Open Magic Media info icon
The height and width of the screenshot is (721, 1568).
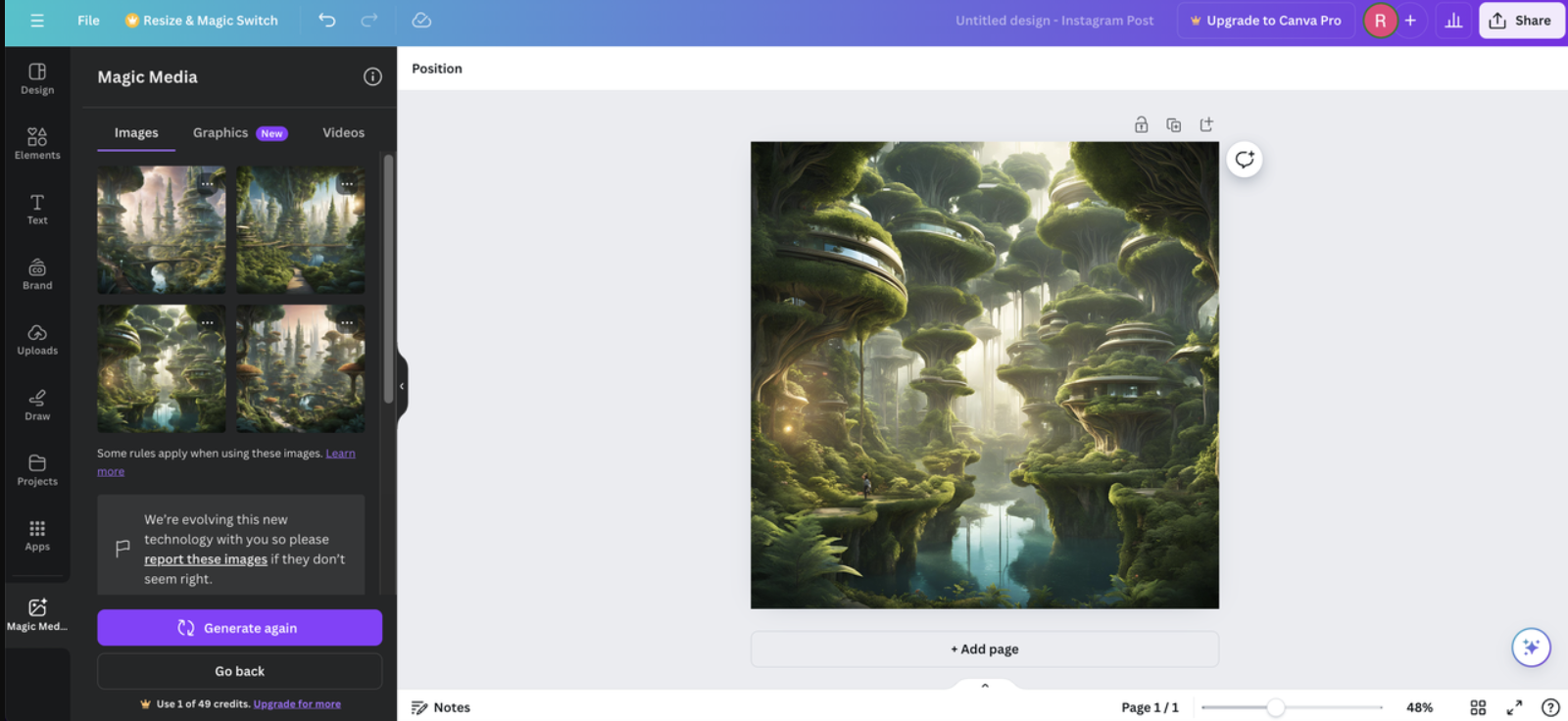click(372, 76)
